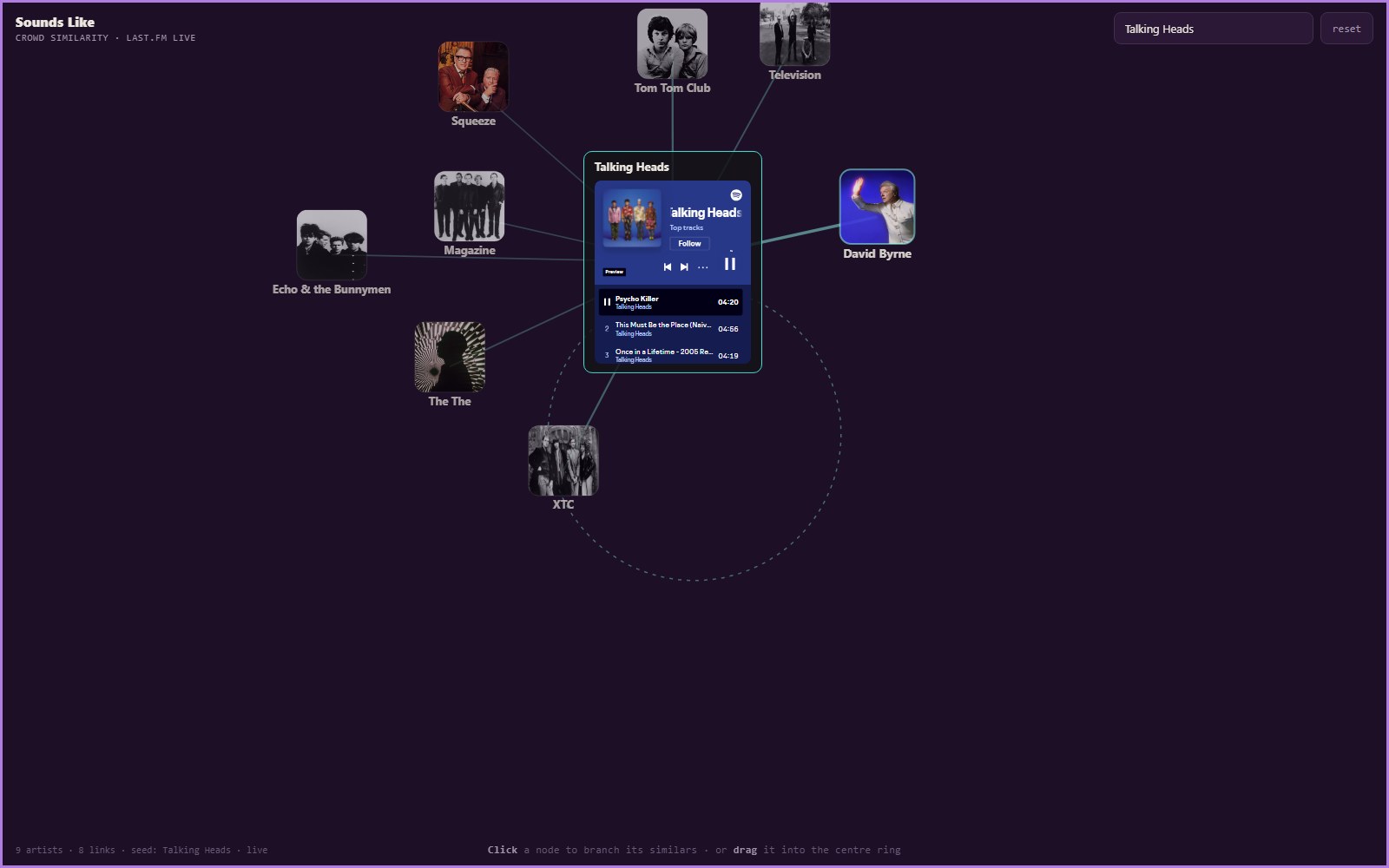Open Talking Heads album art in player

(x=632, y=218)
